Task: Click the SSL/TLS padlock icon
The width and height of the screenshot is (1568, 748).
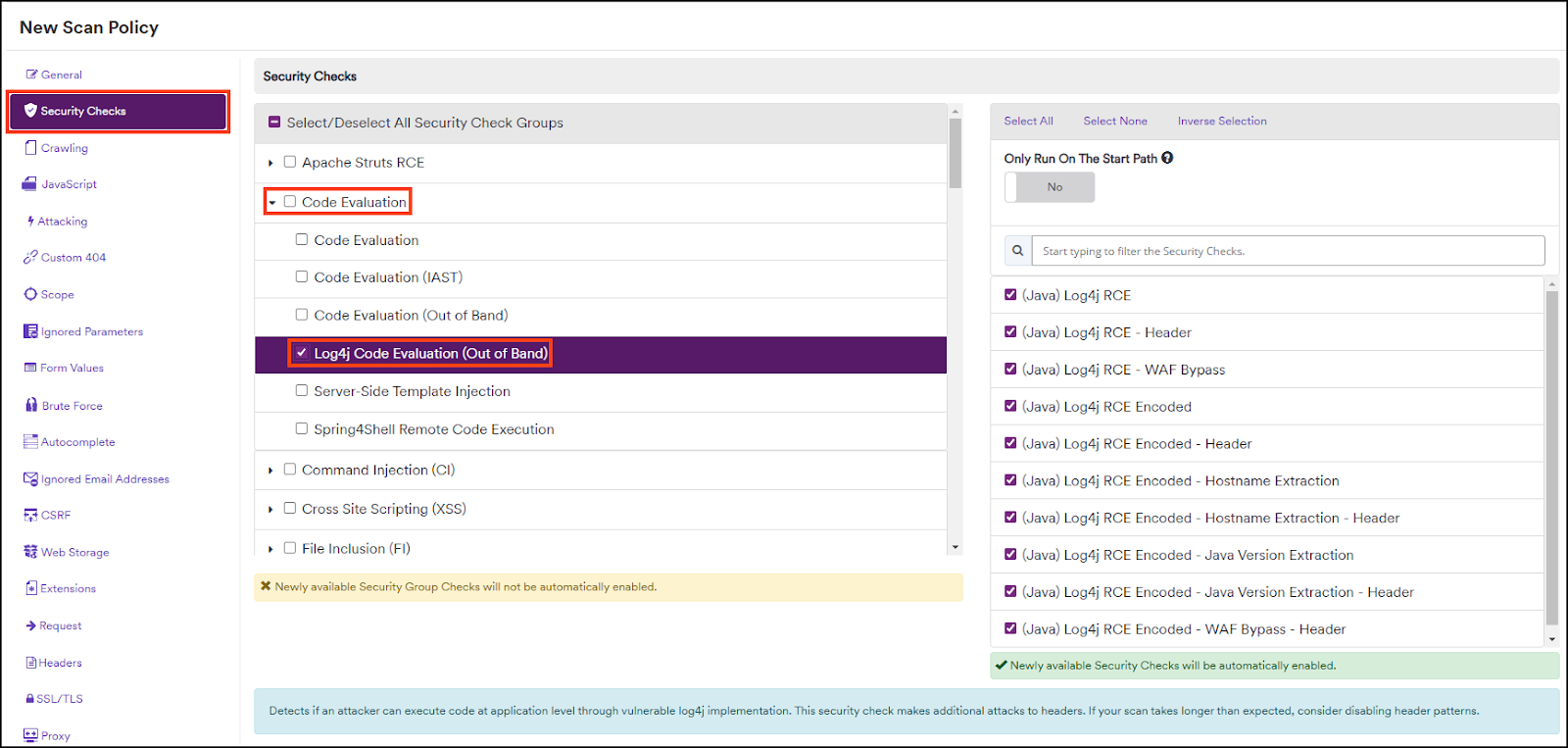Action: 30,699
